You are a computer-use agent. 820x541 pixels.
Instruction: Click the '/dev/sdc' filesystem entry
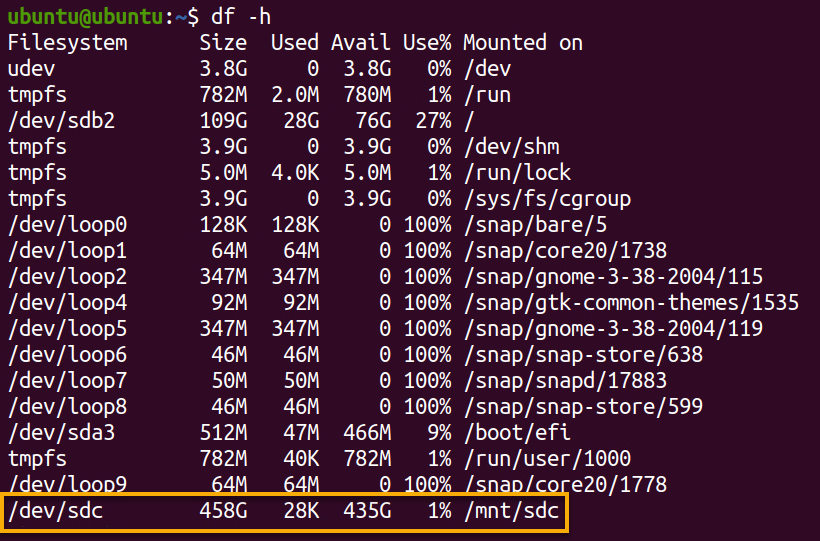click(x=55, y=511)
